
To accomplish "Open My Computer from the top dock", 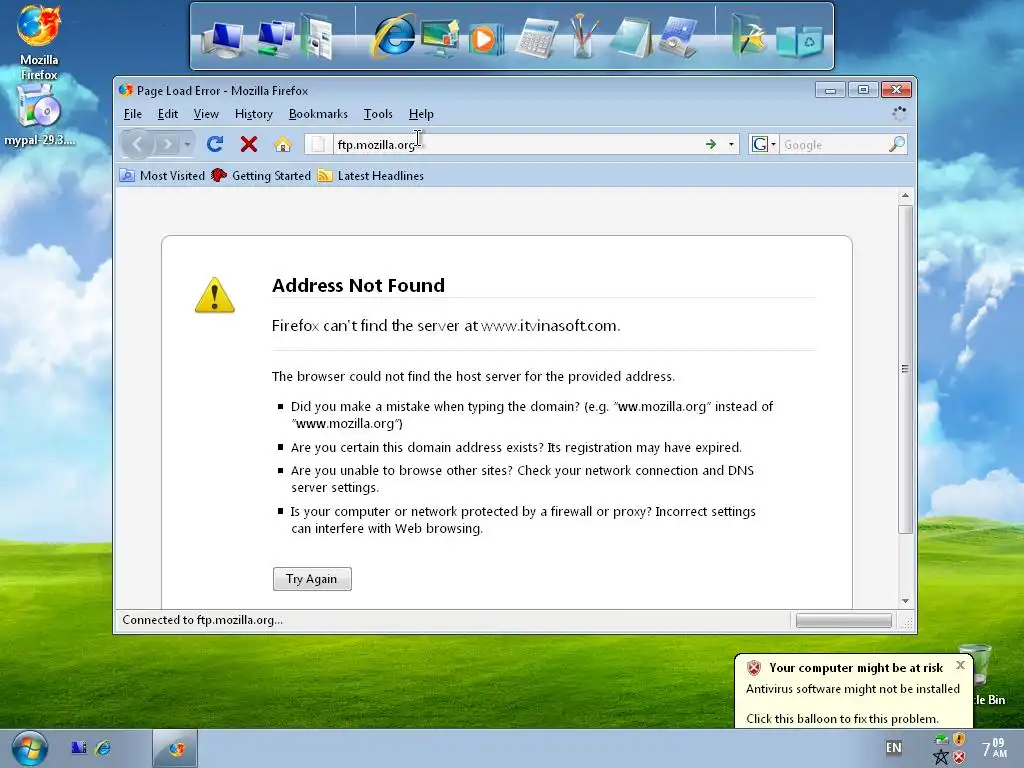I will [222, 38].
